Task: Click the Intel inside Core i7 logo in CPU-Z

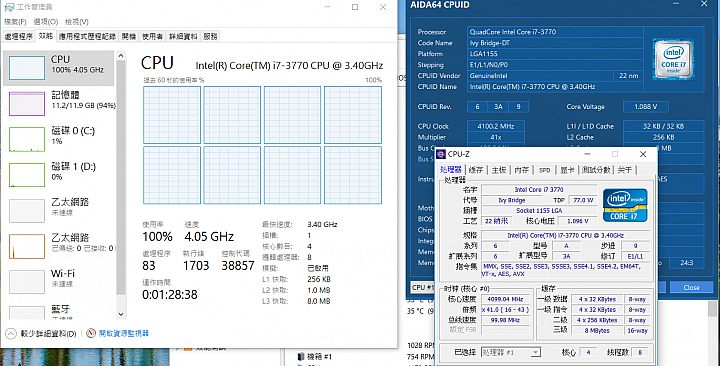Action: (x=625, y=205)
